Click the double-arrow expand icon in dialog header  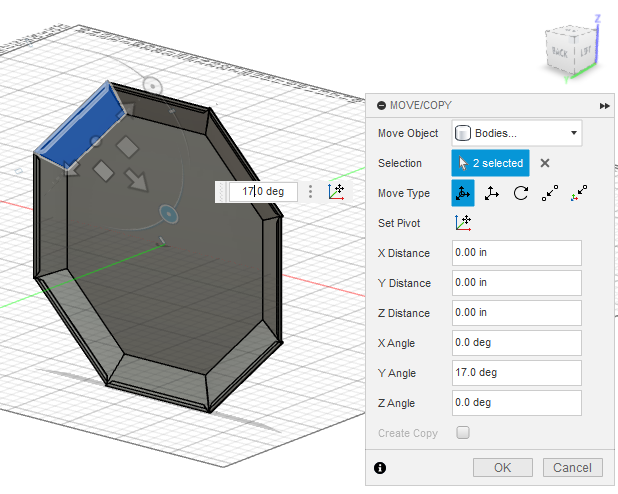(x=604, y=106)
